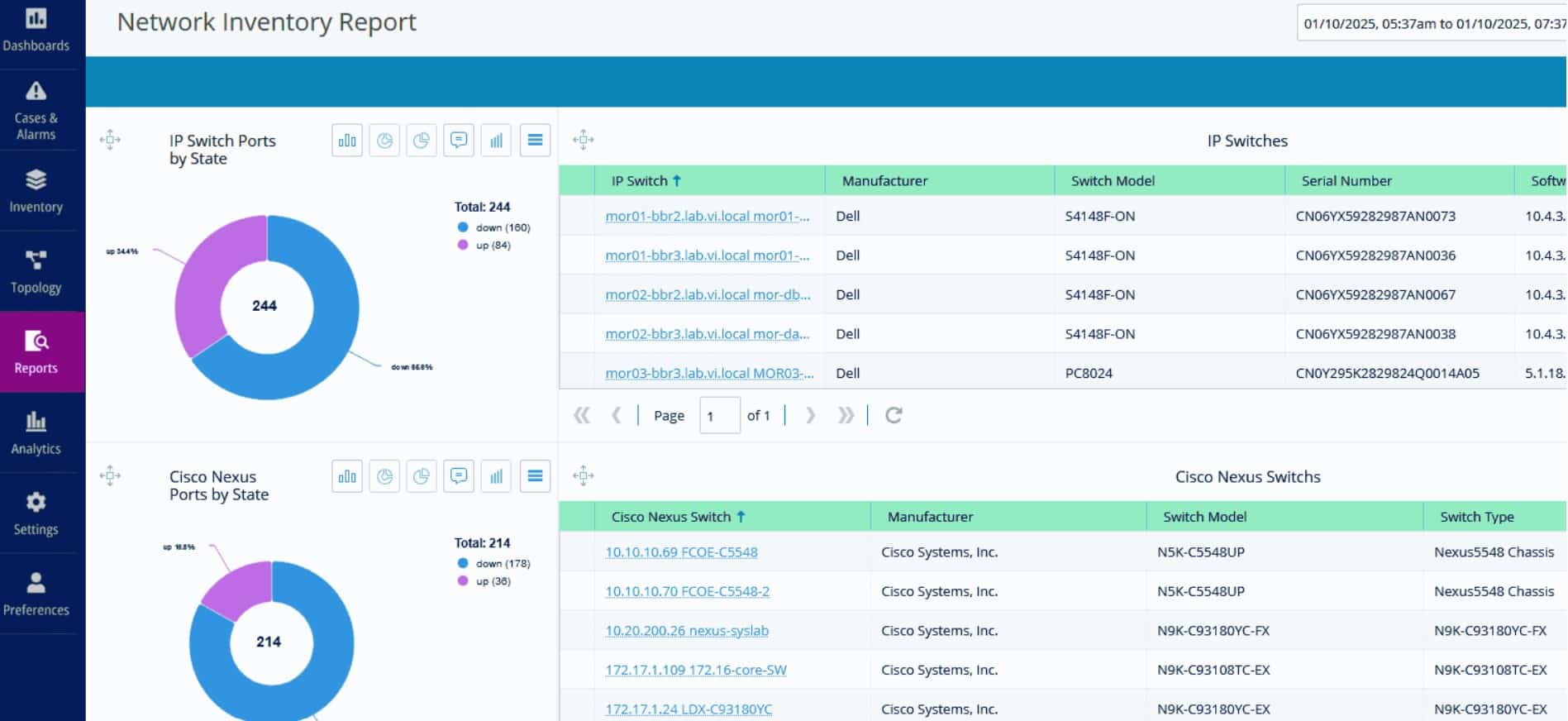Open mor03-bbr3.lab.vi.local switch link
1568x721 pixels.
tap(710, 373)
